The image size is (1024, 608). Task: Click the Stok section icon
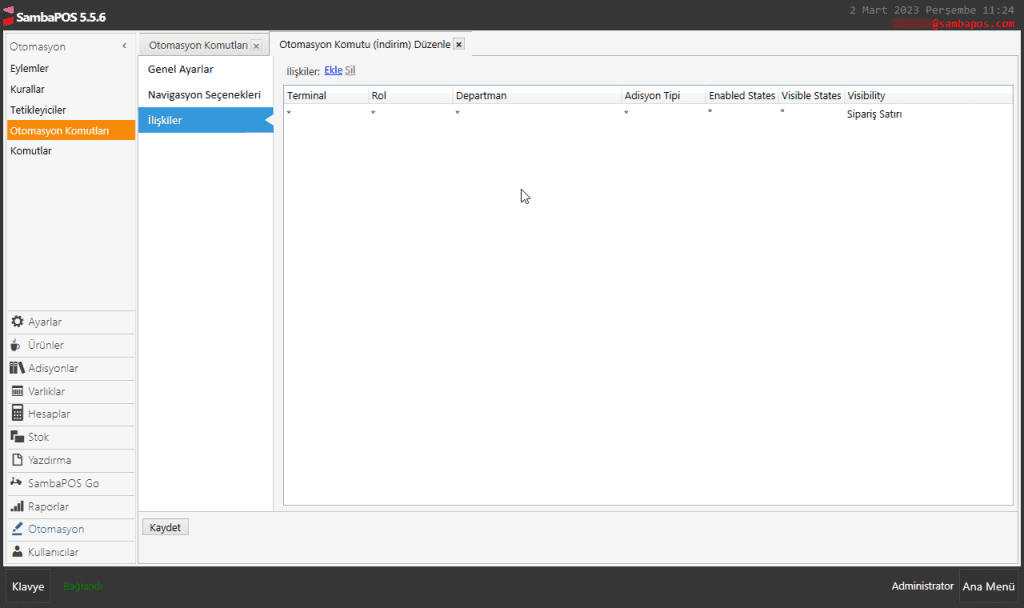pos(17,437)
